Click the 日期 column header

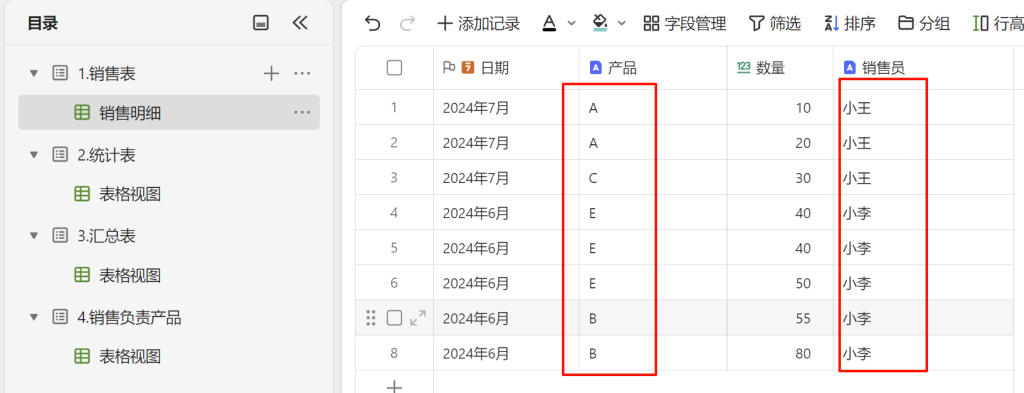506,68
